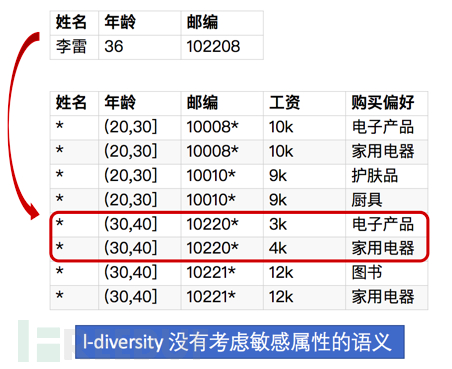Select the 图书 cell

[387, 273]
